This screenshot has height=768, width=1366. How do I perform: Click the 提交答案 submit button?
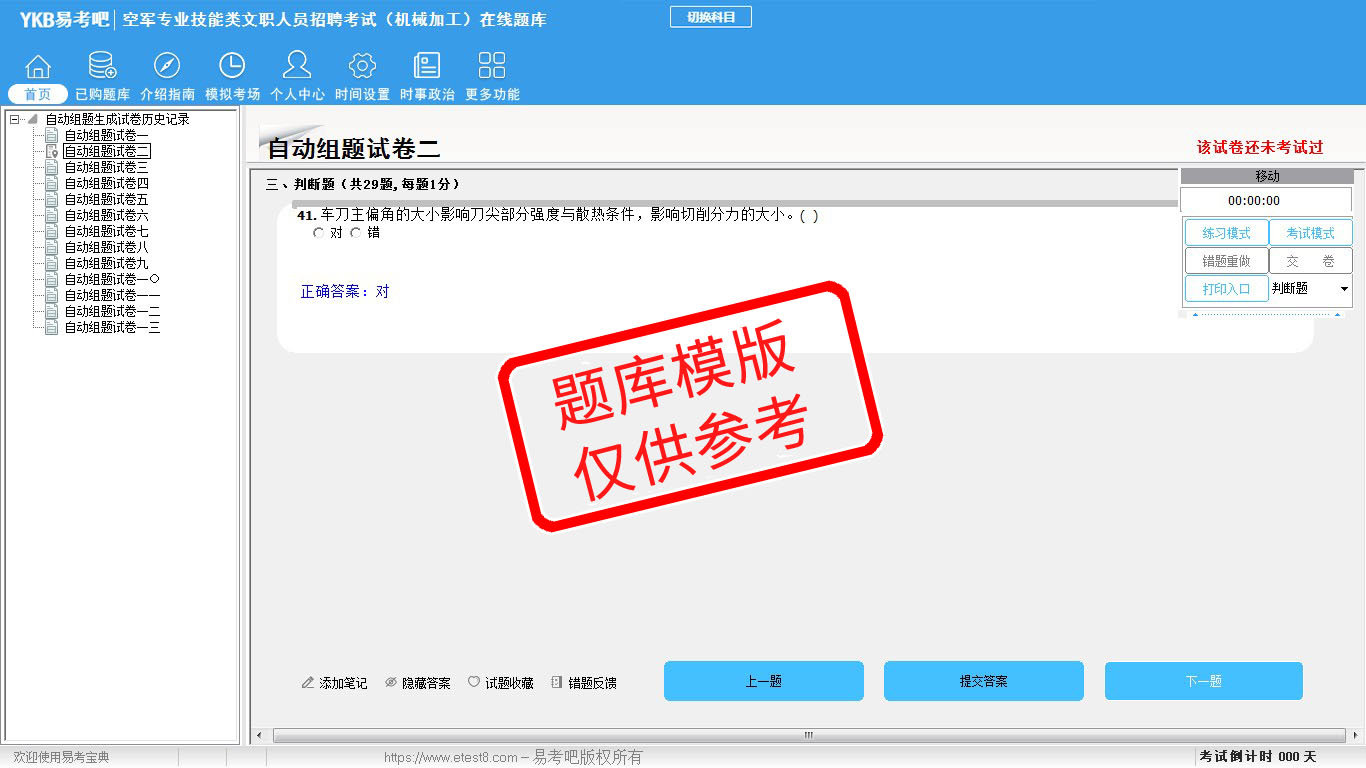984,681
